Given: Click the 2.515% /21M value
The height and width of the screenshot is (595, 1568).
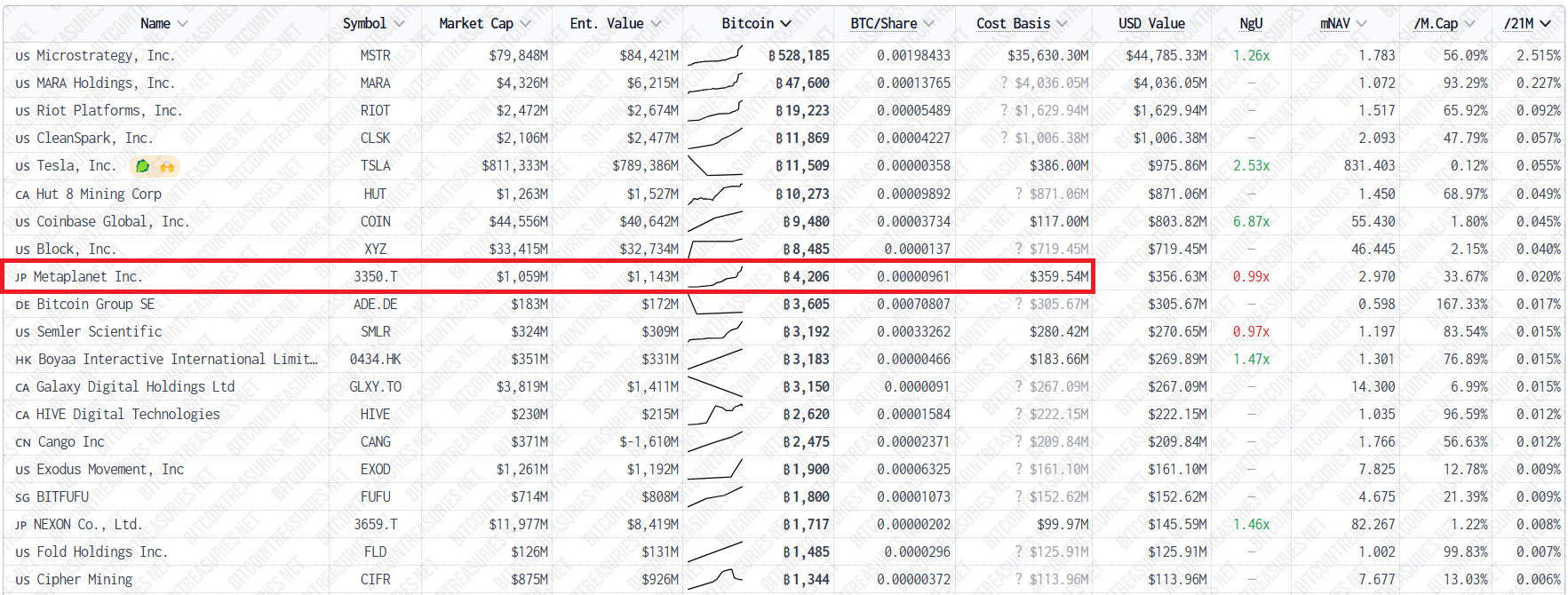Looking at the screenshot, I should pyautogui.click(x=1538, y=55).
